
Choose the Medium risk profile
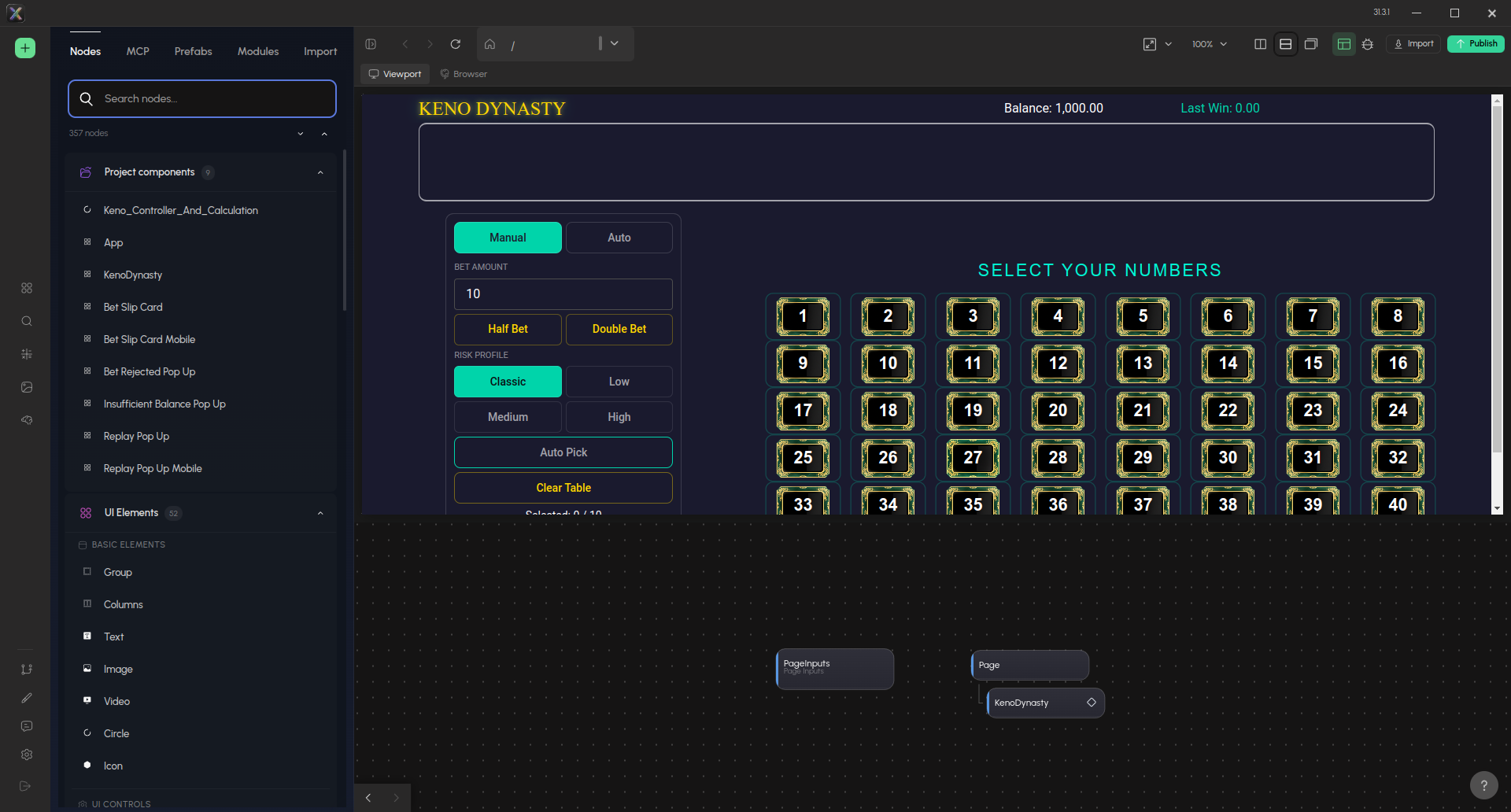[508, 417]
